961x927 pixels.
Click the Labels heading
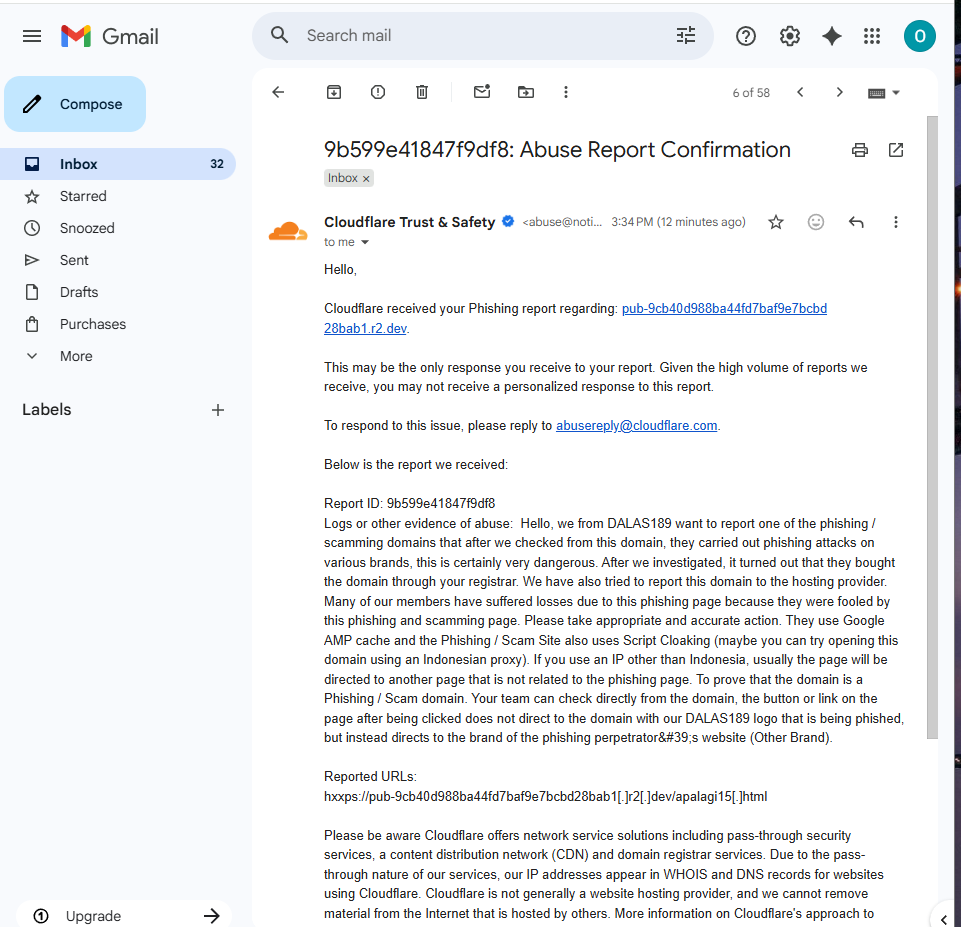47,410
